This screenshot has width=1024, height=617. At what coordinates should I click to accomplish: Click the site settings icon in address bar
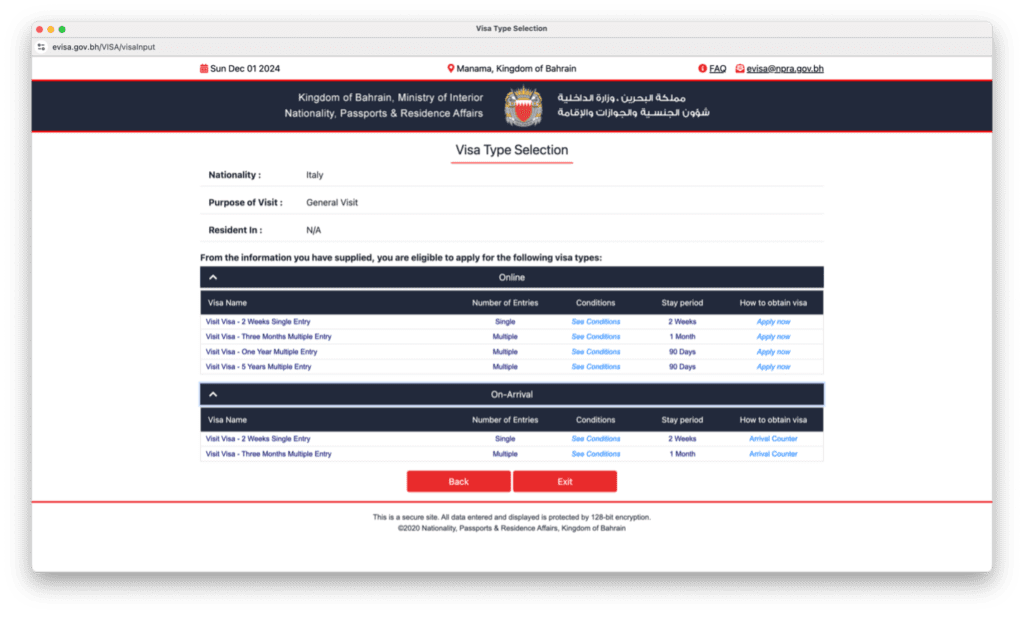tap(41, 47)
